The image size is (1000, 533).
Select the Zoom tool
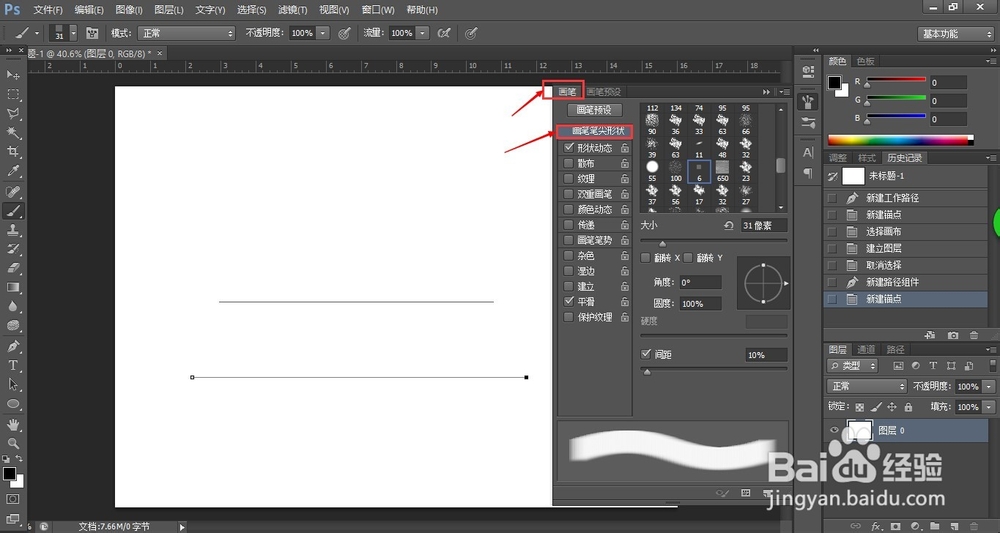click(x=13, y=443)
